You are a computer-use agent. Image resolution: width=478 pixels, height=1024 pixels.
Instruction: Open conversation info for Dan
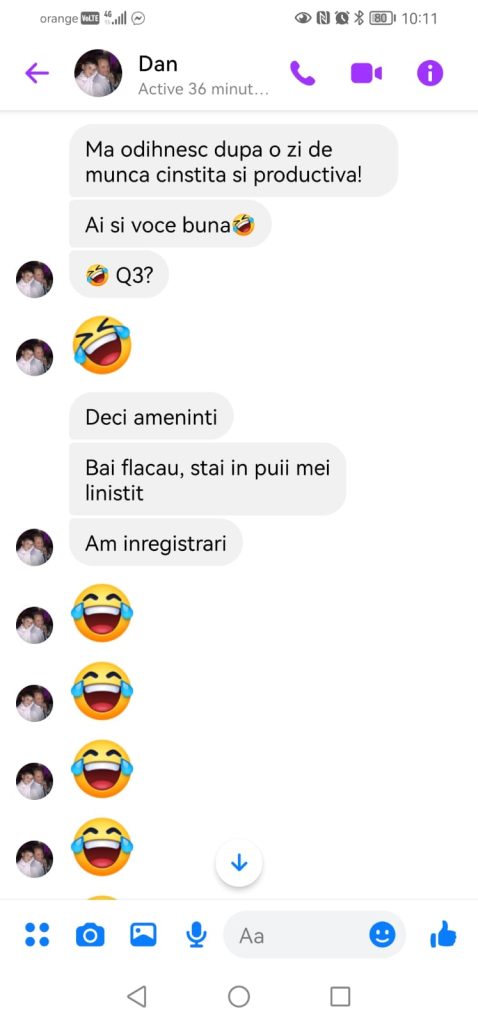point(430,73)
